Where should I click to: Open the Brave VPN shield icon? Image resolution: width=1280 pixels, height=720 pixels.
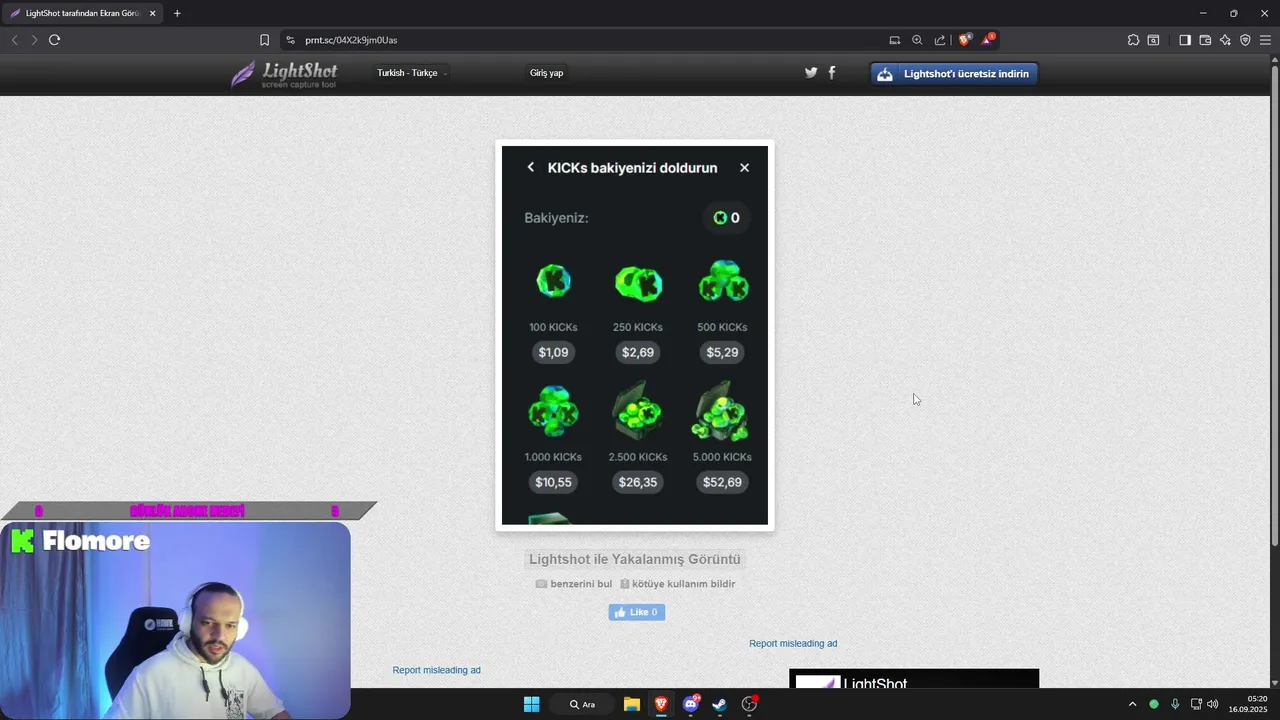point(1245,40)
